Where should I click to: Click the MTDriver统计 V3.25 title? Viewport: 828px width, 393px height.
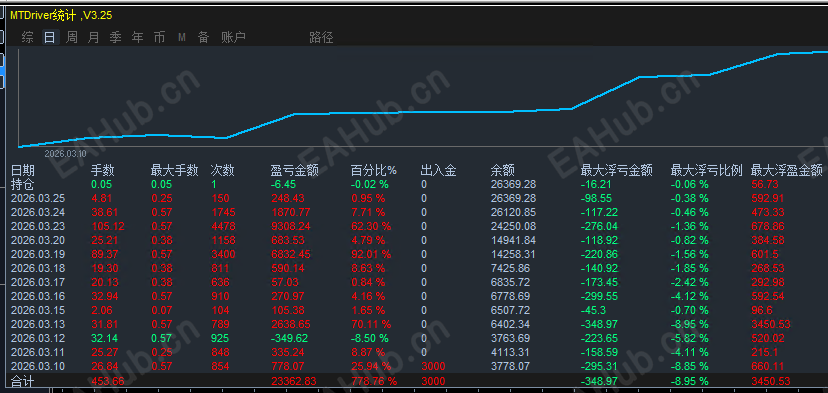point(61,16)
